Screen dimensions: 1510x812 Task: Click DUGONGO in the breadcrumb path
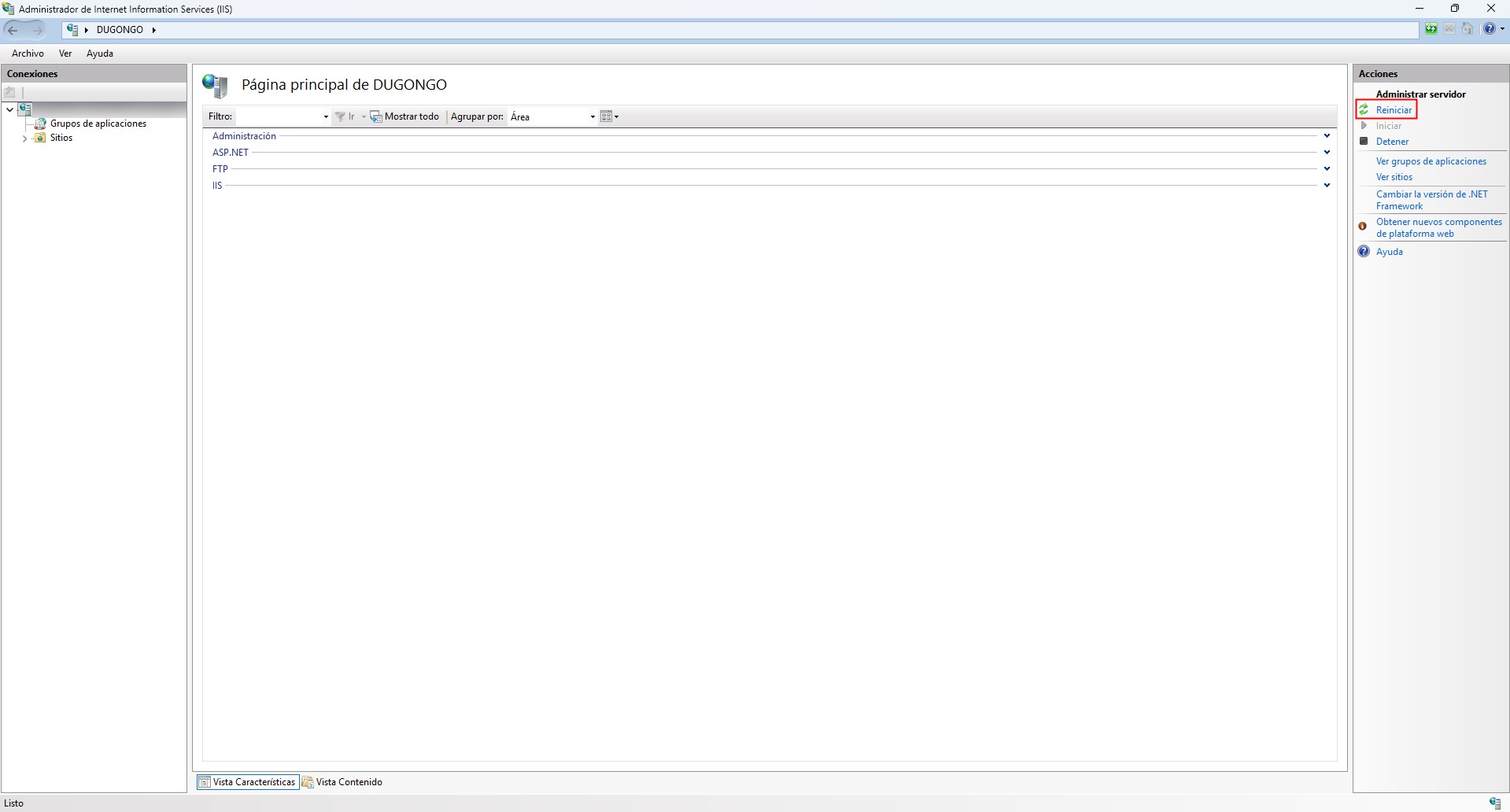[120, 30]
